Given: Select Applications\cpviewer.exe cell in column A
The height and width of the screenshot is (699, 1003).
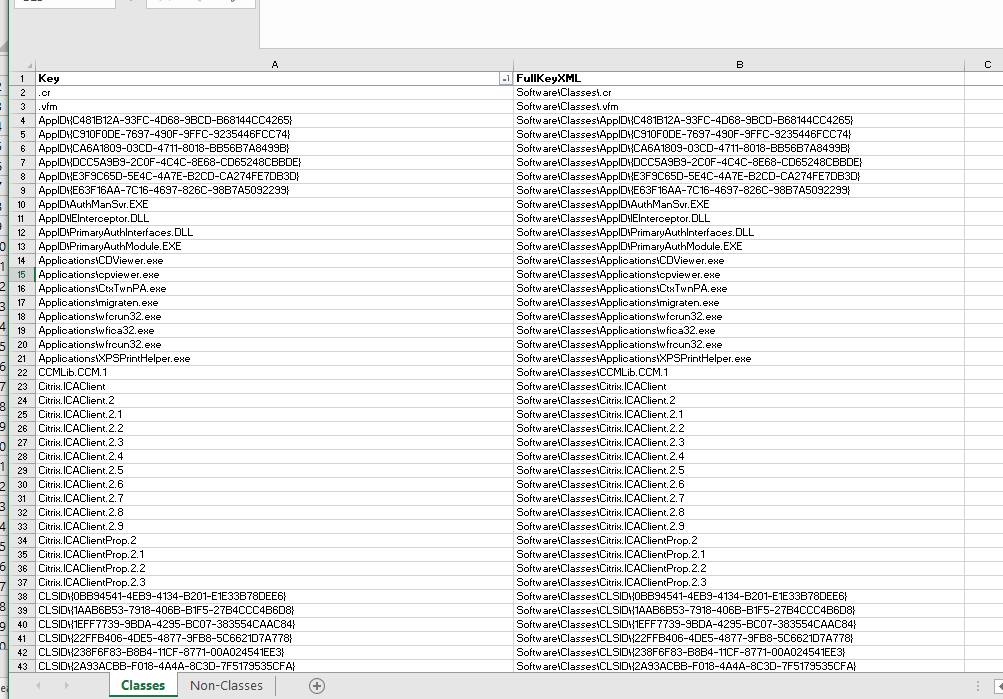Looking at the screenshot, I should 274,275.
